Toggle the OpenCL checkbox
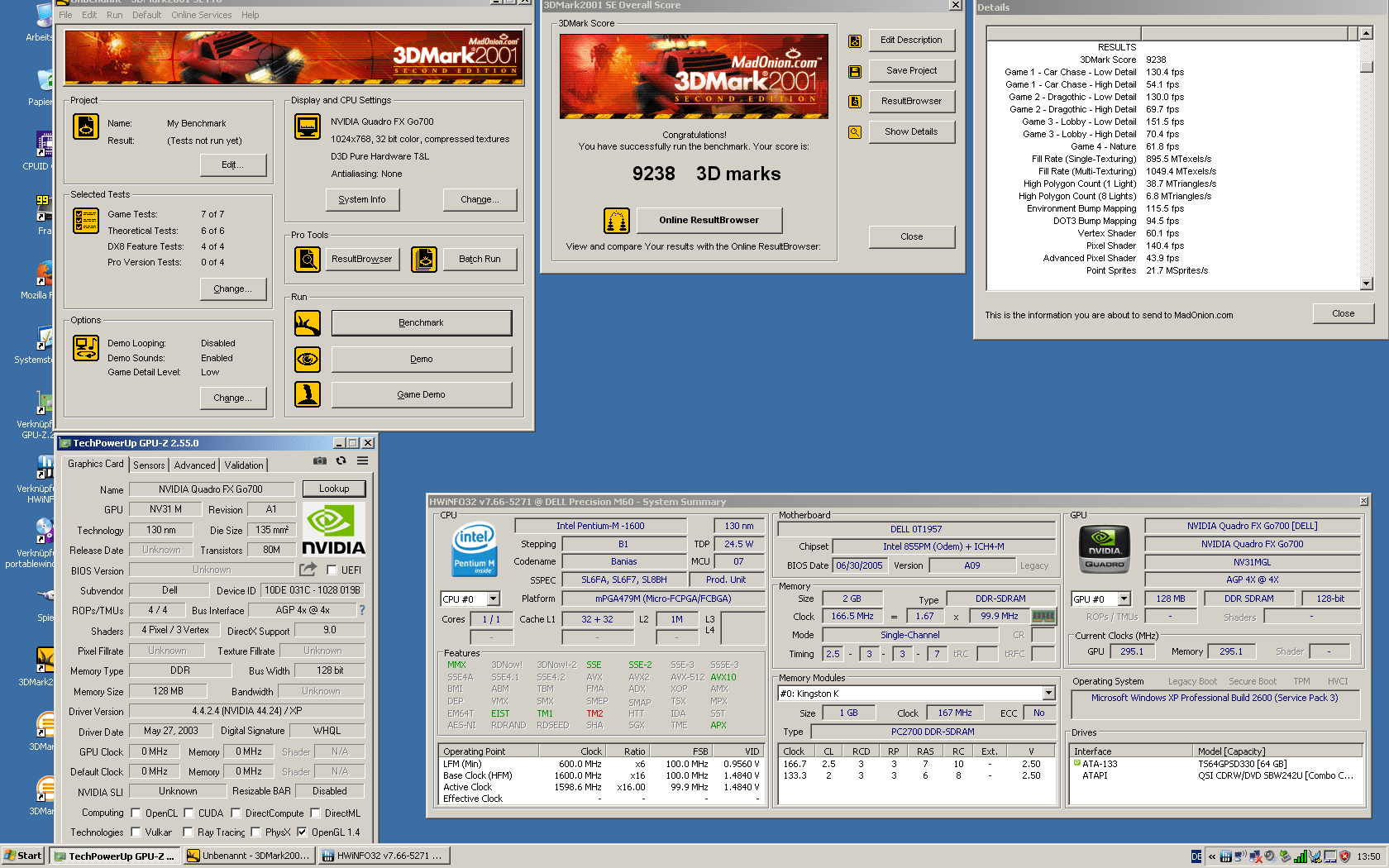This screenshot has height=868, width=1389. [136, 813]
